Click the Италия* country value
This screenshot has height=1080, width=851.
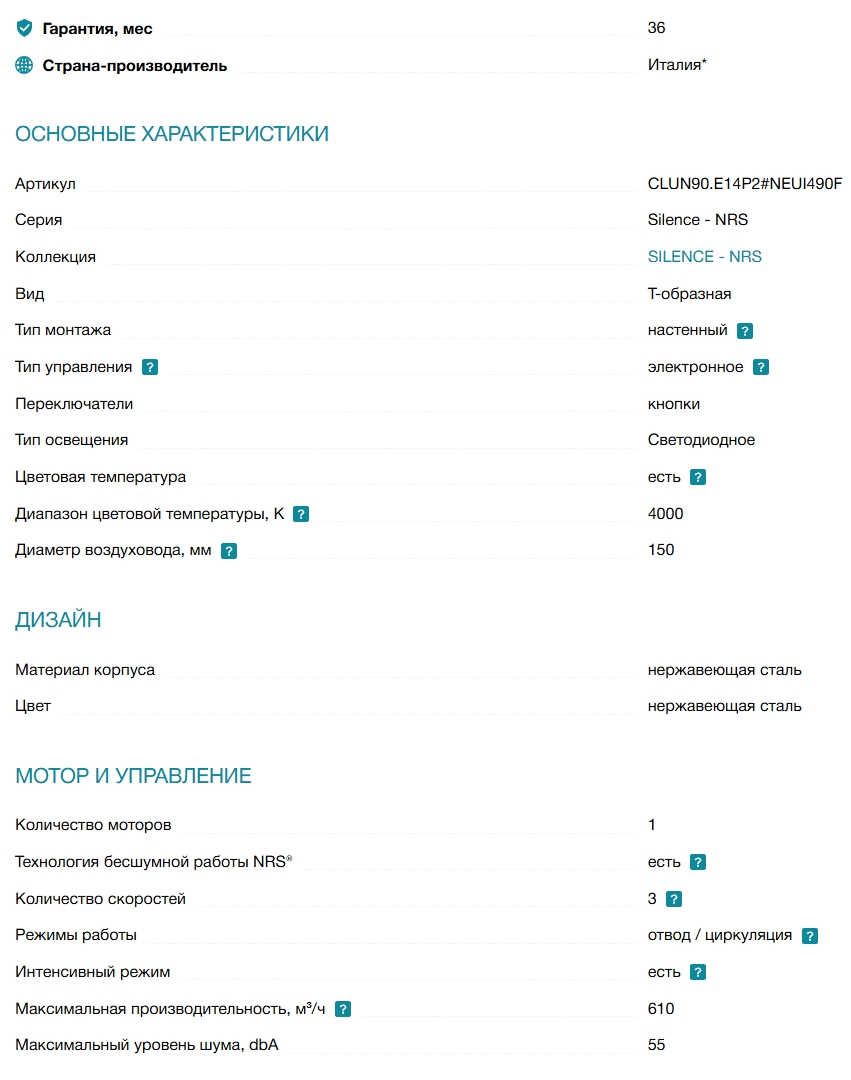click(677, 65)
